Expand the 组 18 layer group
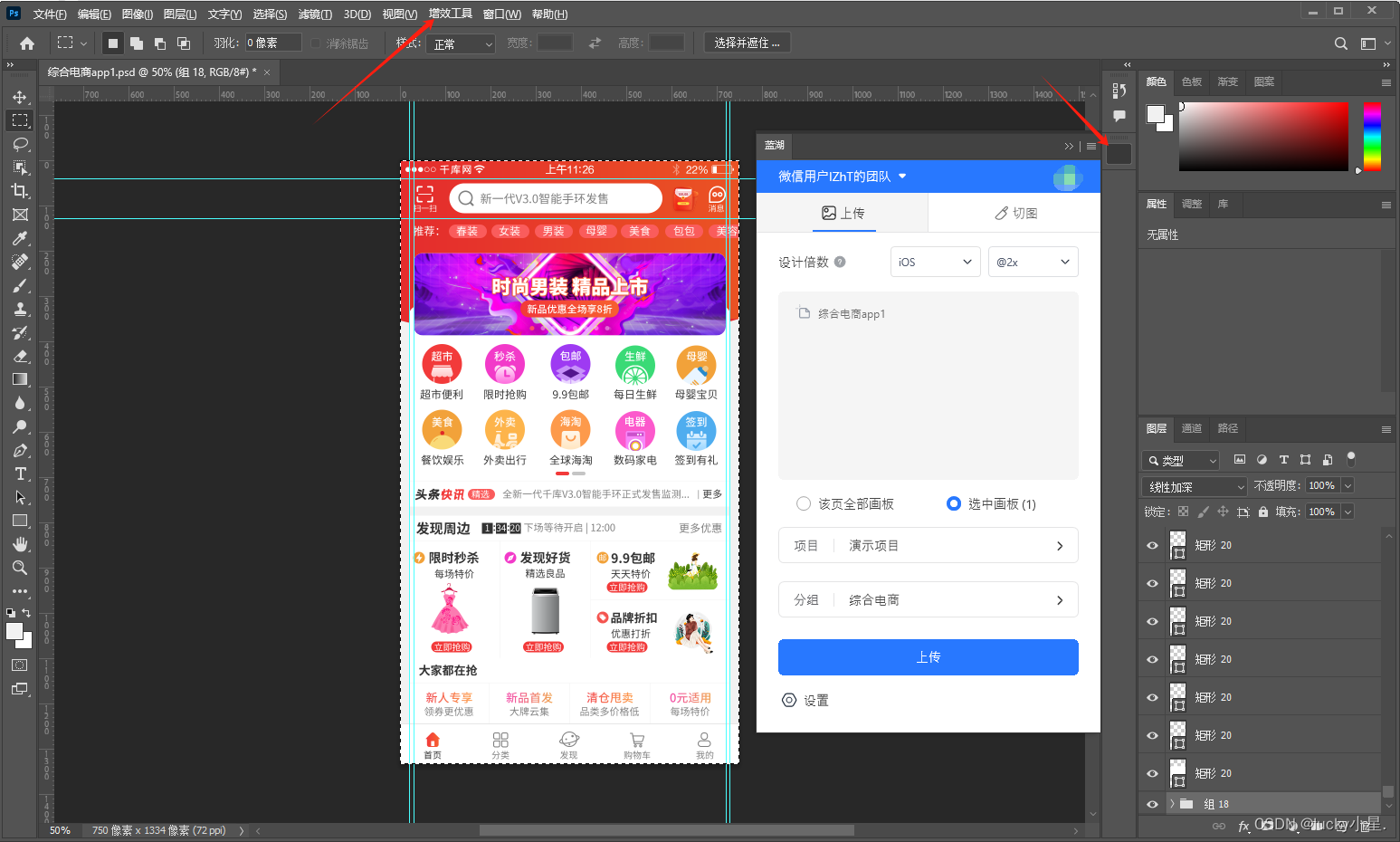This screenshot has height=842, width=1400. click(1172, 804)
